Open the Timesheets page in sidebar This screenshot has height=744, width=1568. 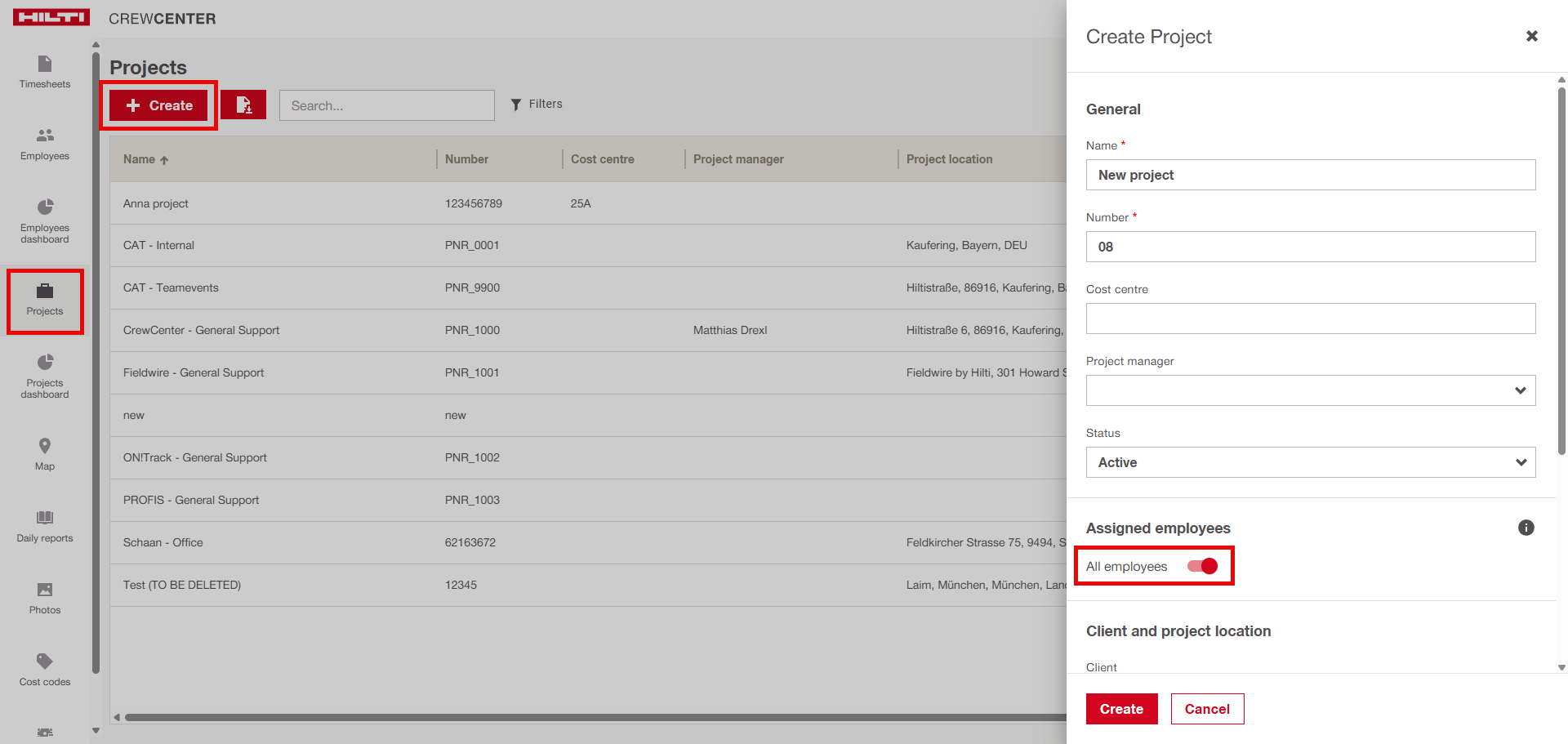(45, 72)
